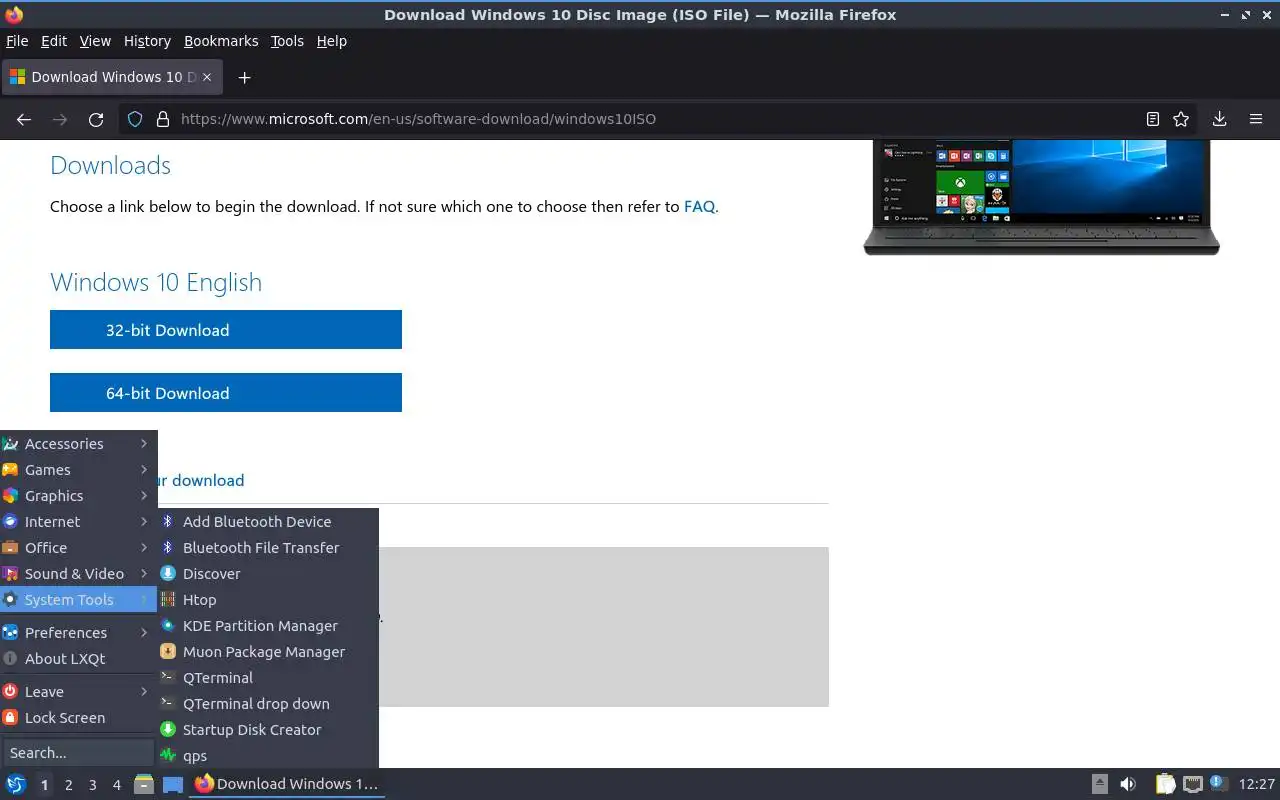
Task: Open the volume speaker tray icon
Action: click(x=1128, y=784)
